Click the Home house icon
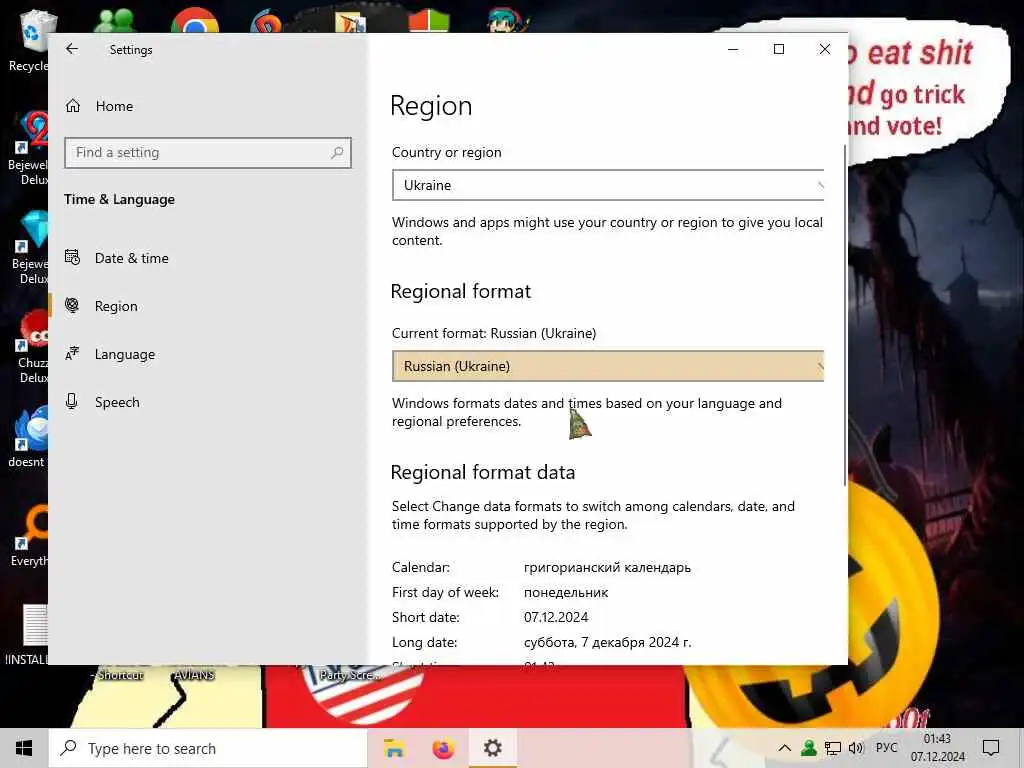 pyautogui.click(x=72, y=105)
